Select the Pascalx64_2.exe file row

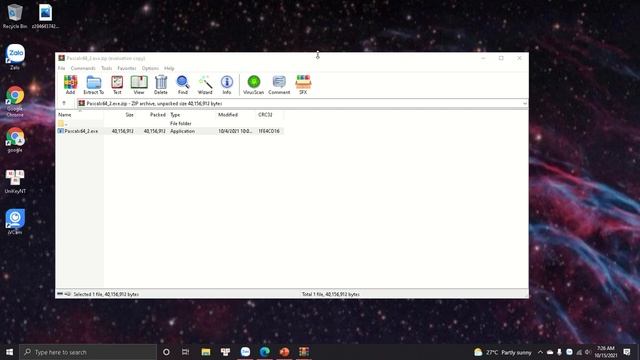[169, 131]
